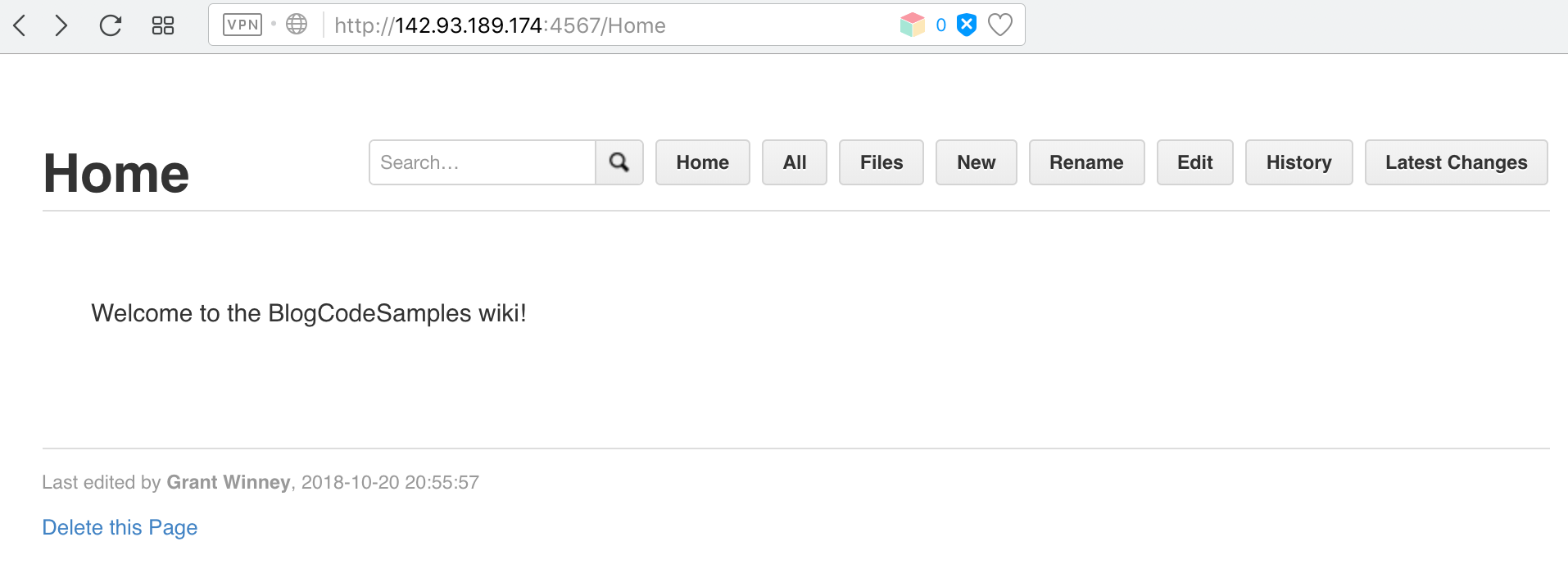Screen dimensions: 1568x569
Task: Open the speed dial grid icon
Action: (163, 25)
